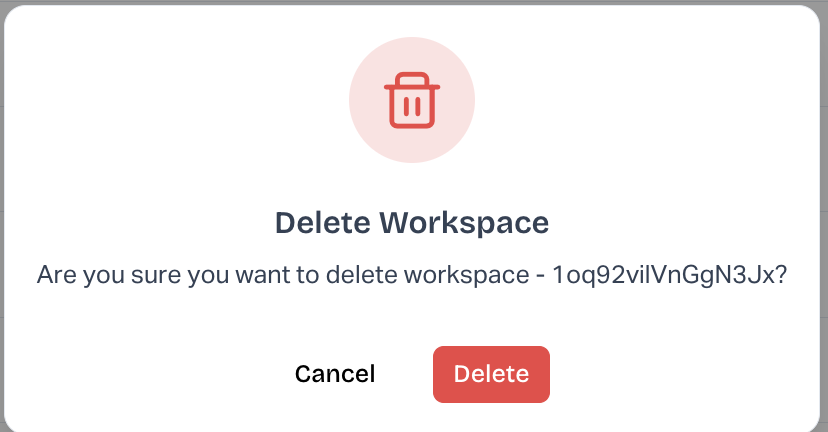Click the Delete Workspace heading
This screenshot has height=432, width=828.
click(412, 222)
